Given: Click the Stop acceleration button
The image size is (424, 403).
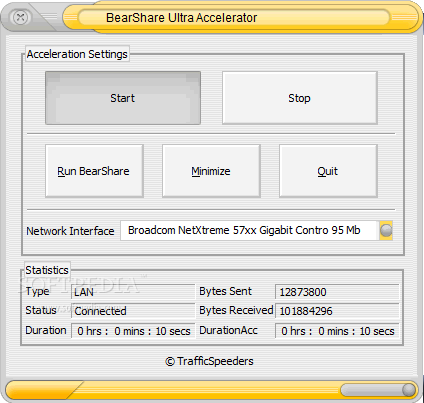Looking at the screenshot, I should point(300,98).
